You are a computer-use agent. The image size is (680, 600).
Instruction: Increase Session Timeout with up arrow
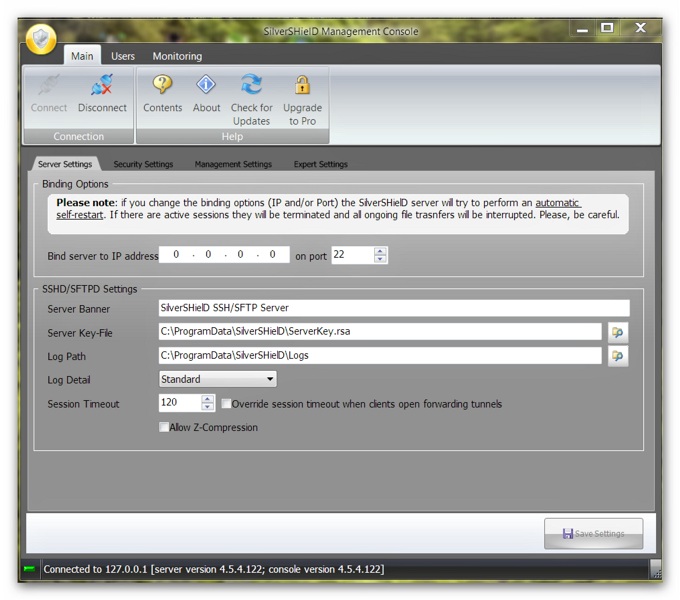coord(208,399)
